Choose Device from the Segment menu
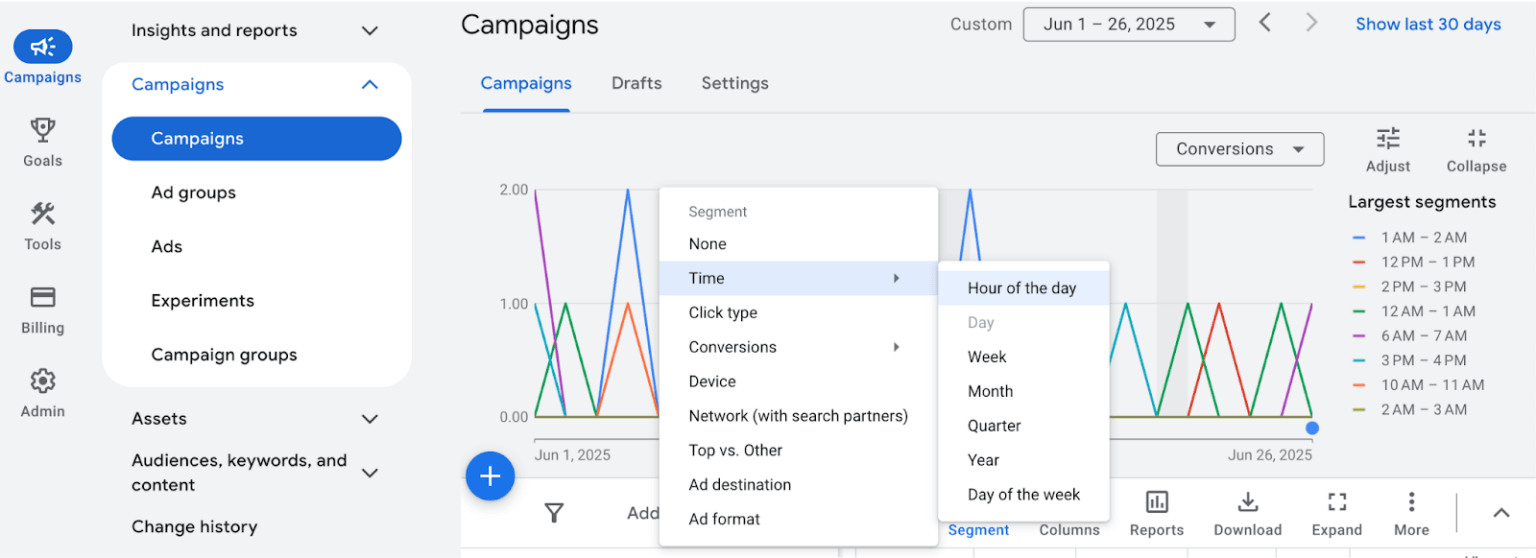This screenshot has height=558, width=1536. click(712, 381)
